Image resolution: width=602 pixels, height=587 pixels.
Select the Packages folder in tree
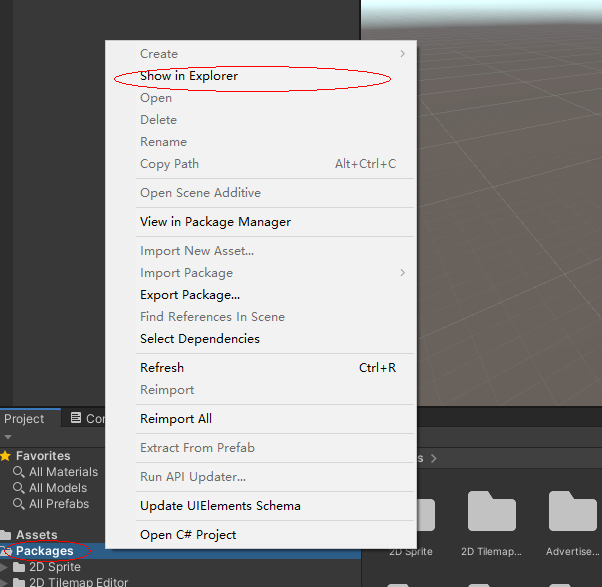tap(45, 551)
